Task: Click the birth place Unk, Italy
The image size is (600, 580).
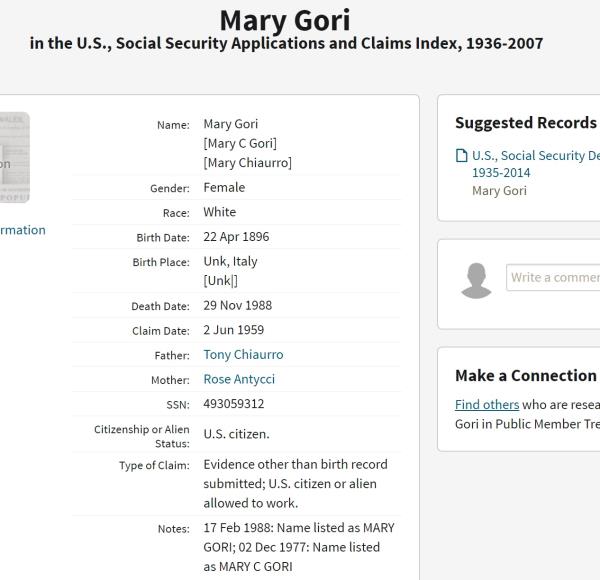Action: [230, 261]
